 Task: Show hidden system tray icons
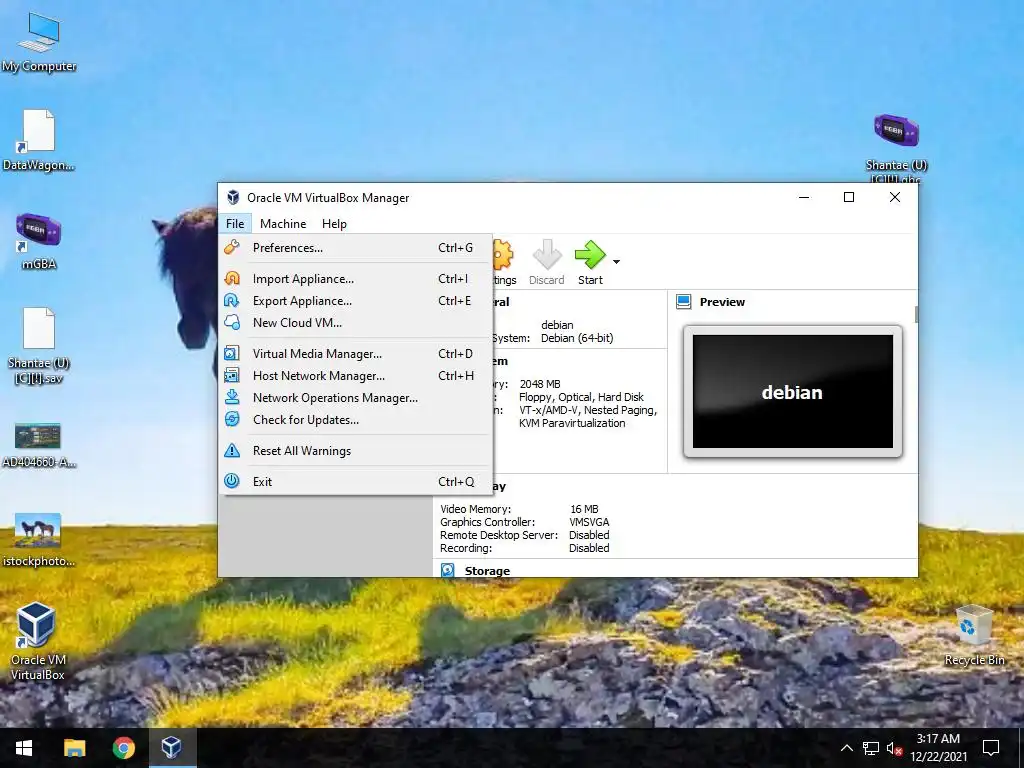point(846,748)
